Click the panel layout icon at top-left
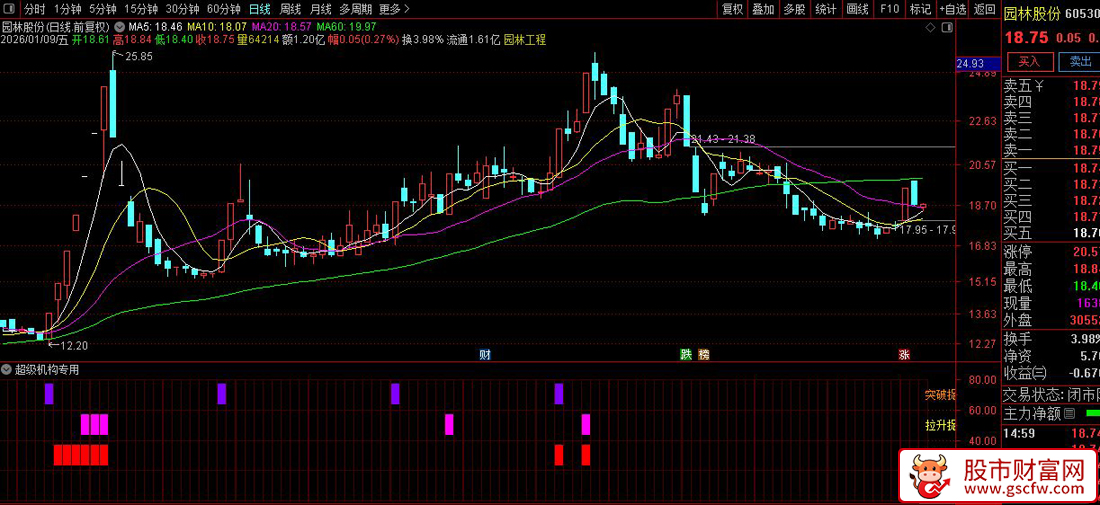This screenshot has width=1100, height=505. pyautogui.click(x=10, y=9)
